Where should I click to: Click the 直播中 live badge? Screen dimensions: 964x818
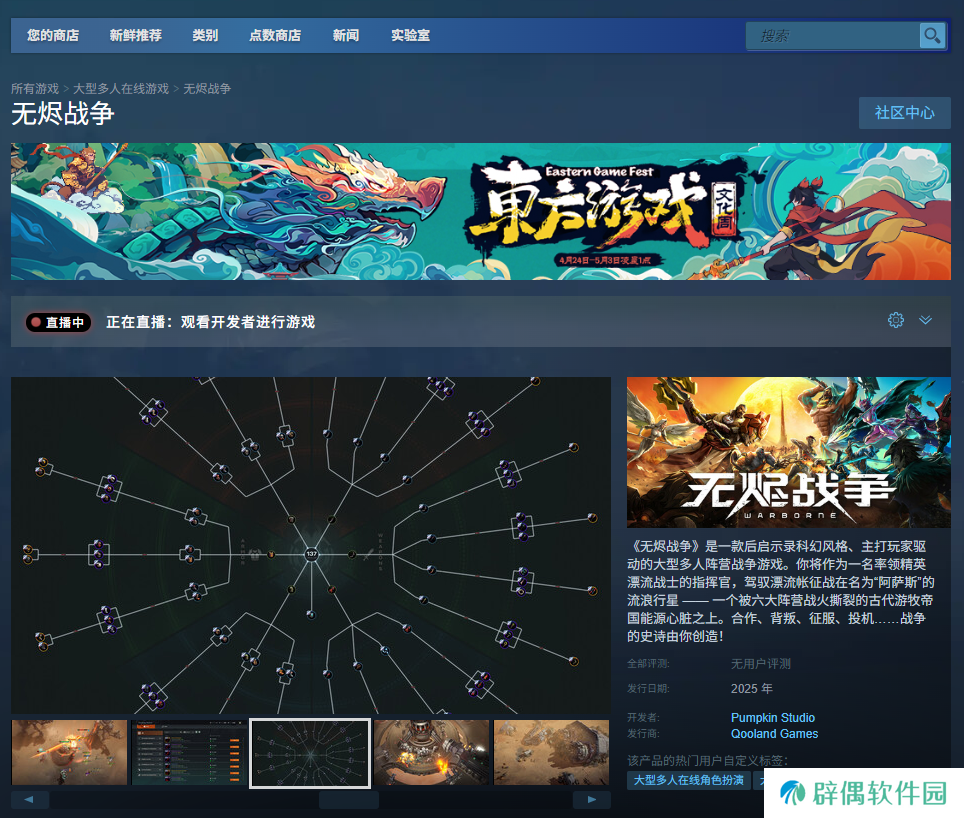point(58,322)
